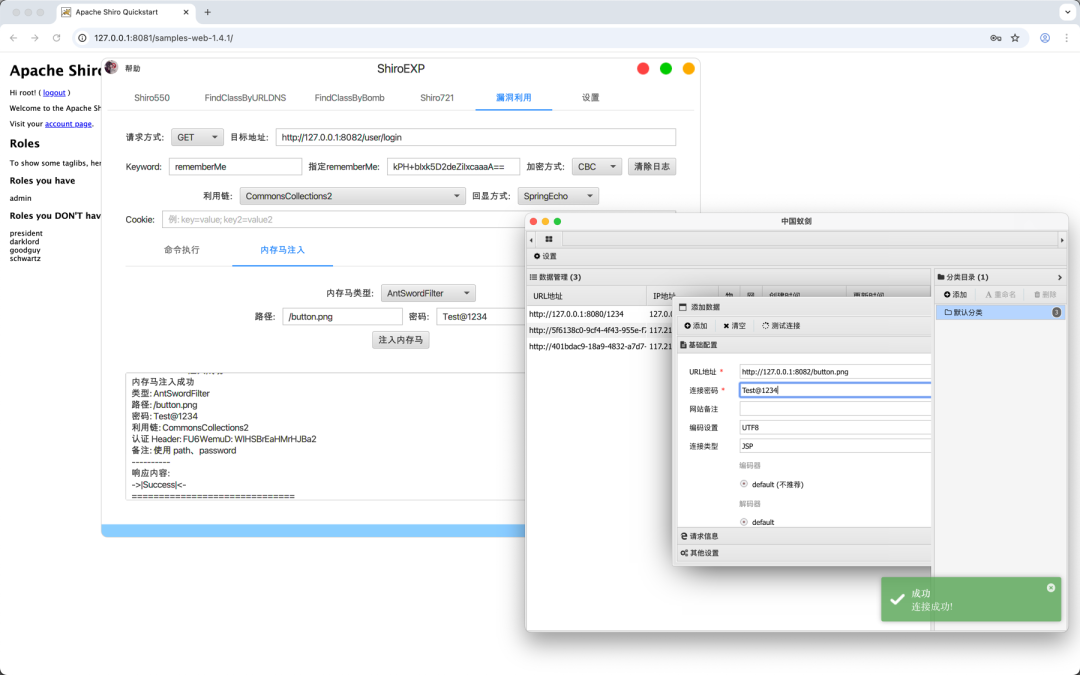Click the 清除日志 button

point(652,167)
